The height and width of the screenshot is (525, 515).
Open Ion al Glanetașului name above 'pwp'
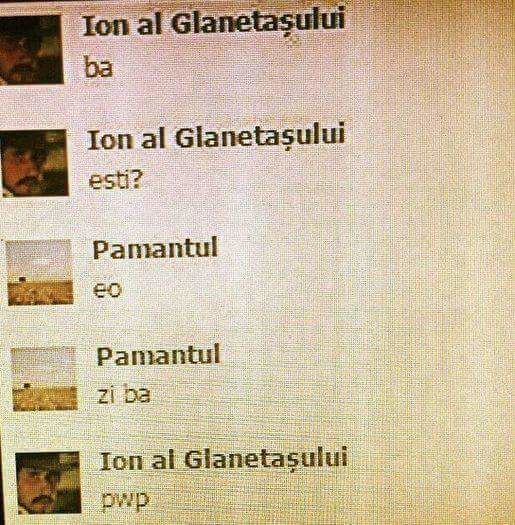224,458
